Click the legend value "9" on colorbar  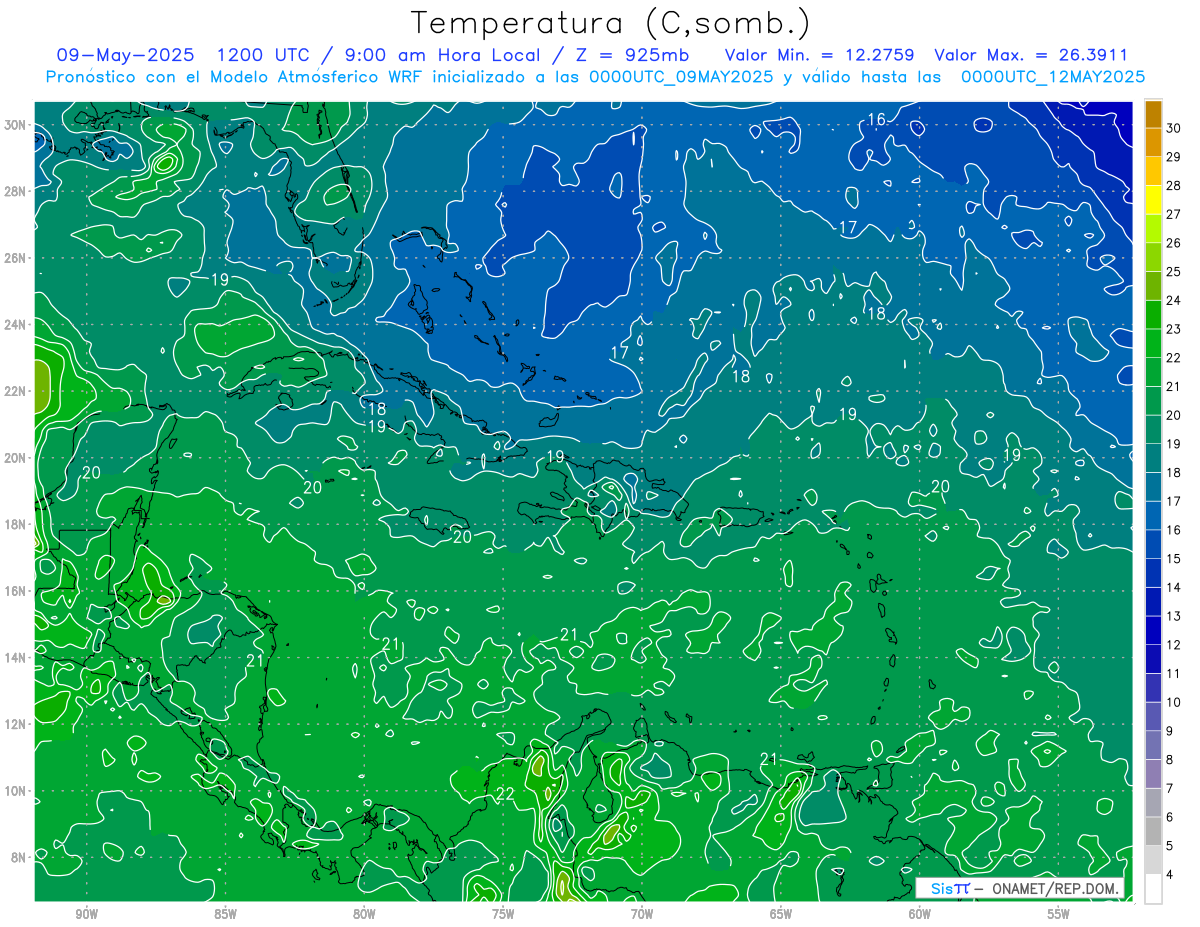tap(1171, 732)
